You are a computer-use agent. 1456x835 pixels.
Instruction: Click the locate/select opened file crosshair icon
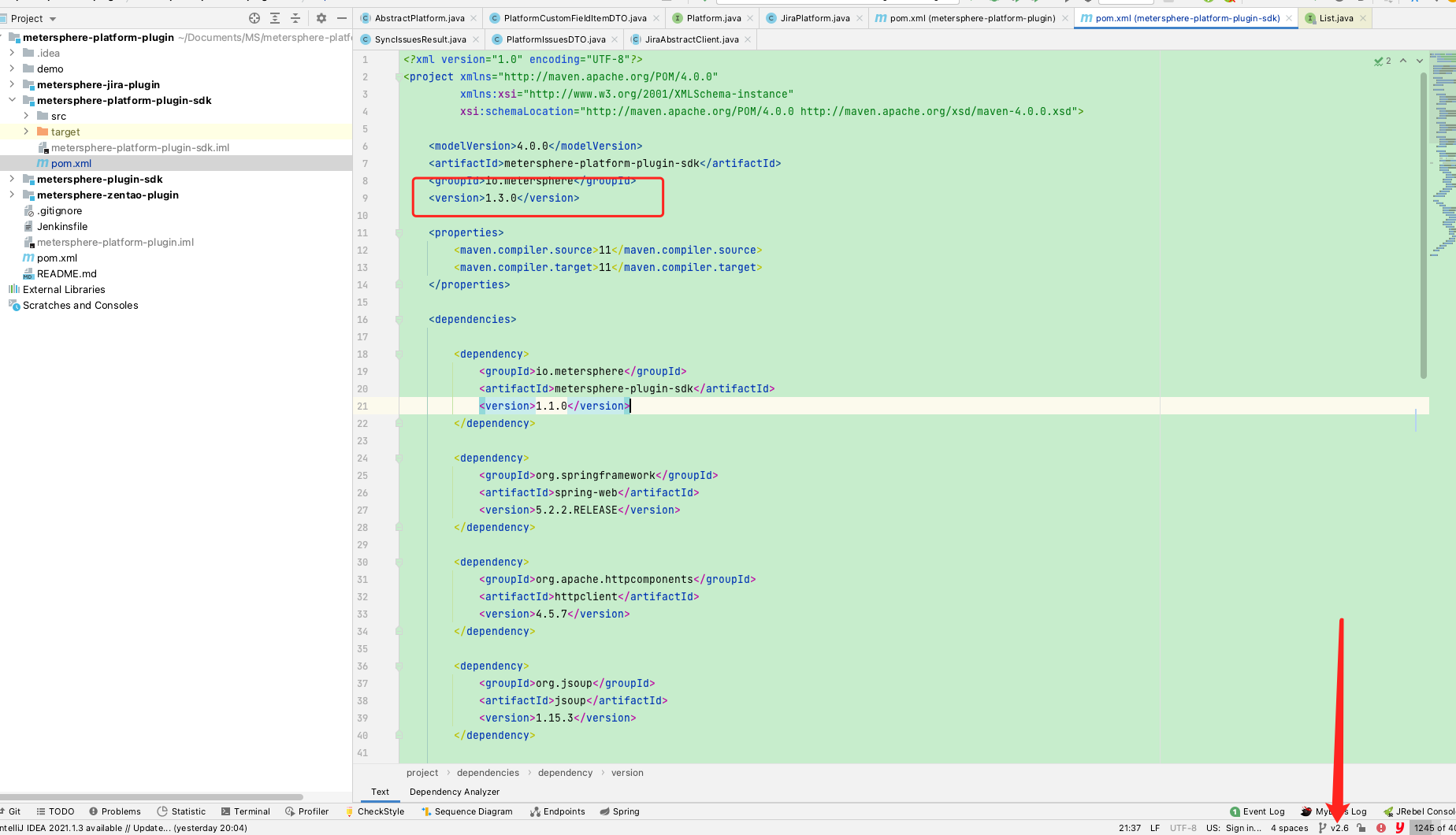[x=254, y=18]
